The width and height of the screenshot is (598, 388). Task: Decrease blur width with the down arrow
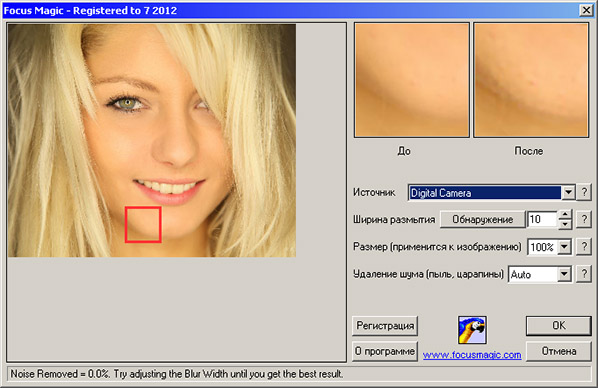[x=565, y=224]
